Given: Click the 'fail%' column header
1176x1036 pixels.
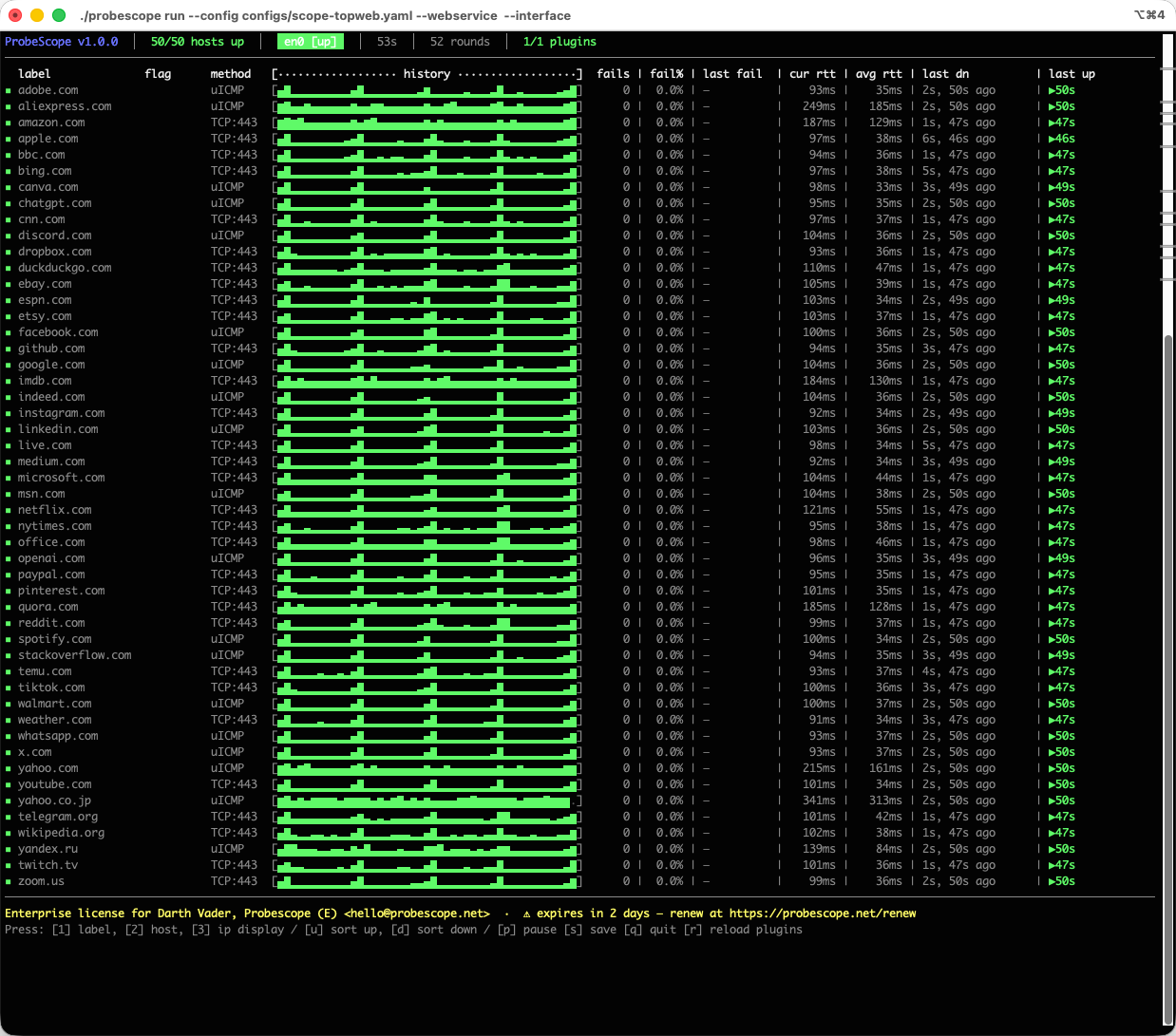Looking at the screenshot, I should pos(667,74).
